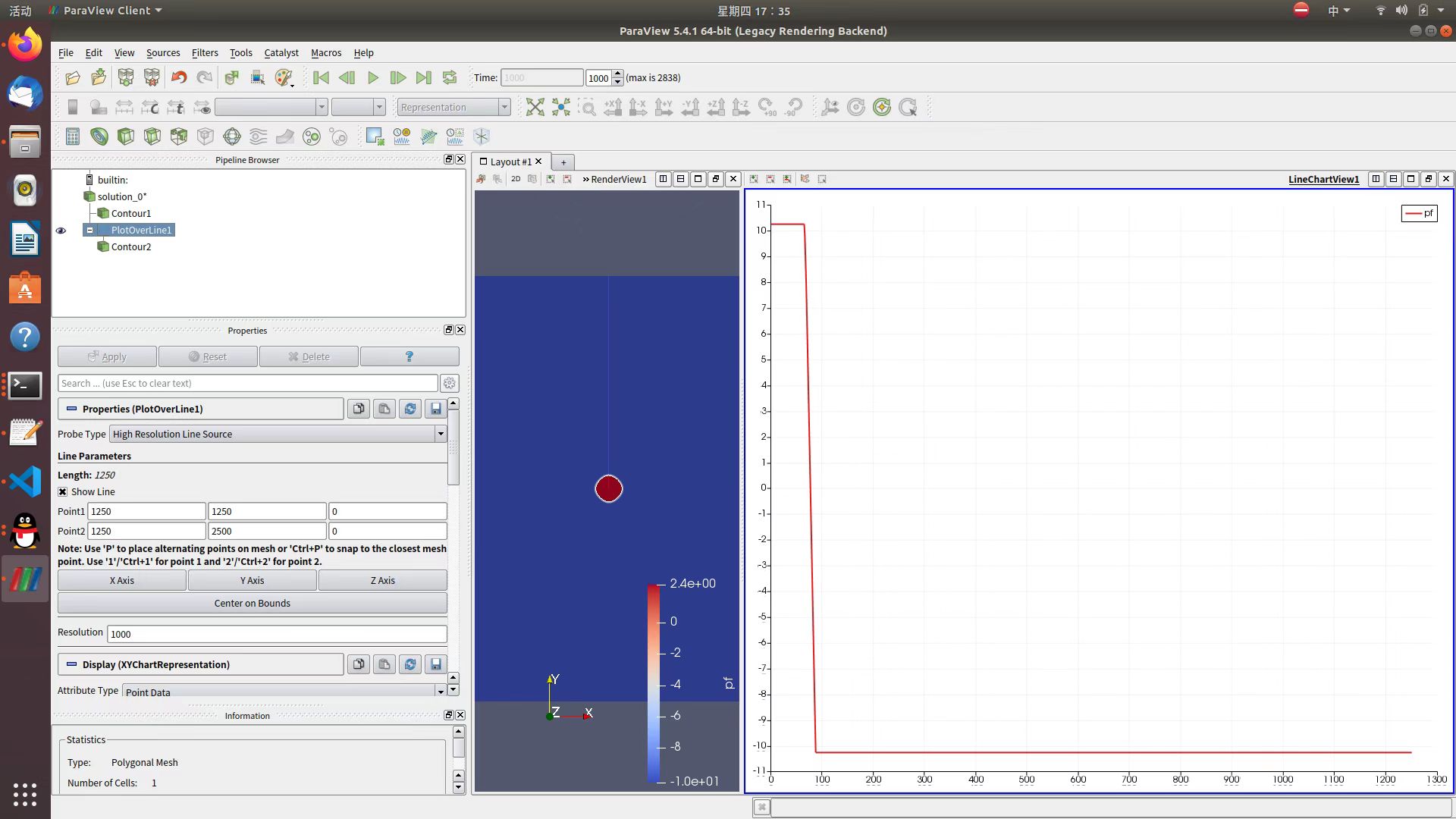The width and height of the screenshot is (1456, 819).
Task: Click the Undo toolbar icon
Action: point(179,77)
